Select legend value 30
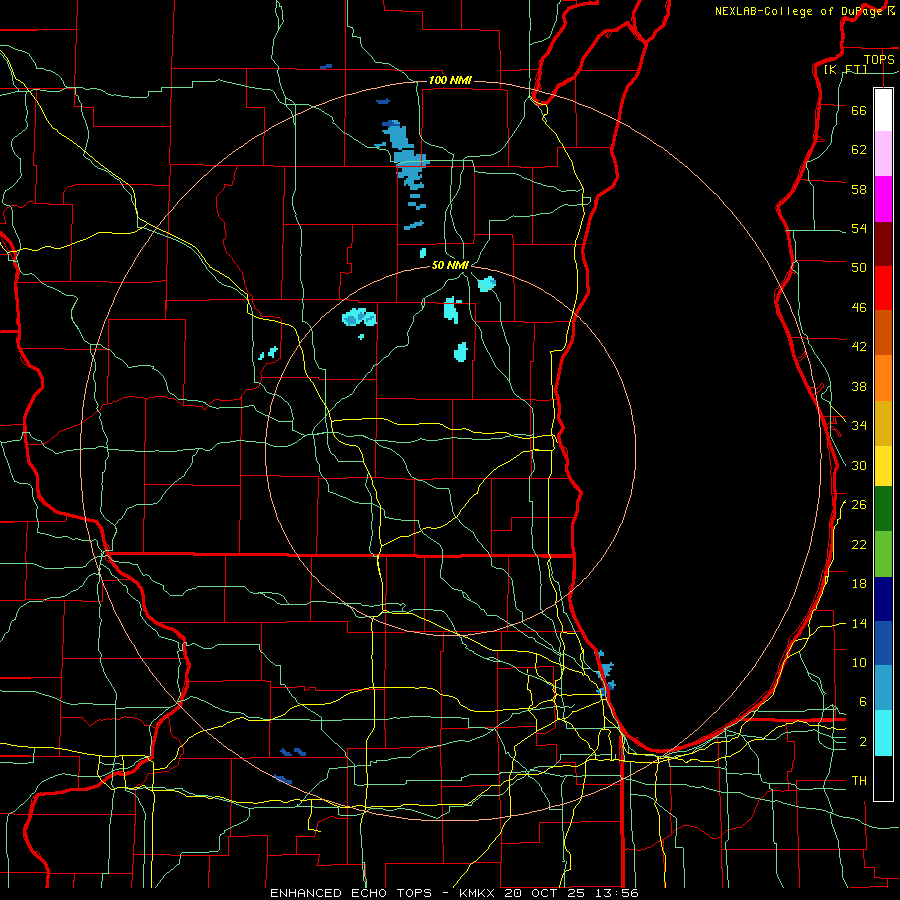Viewport: 900px width, 900px height. [859, 465]
